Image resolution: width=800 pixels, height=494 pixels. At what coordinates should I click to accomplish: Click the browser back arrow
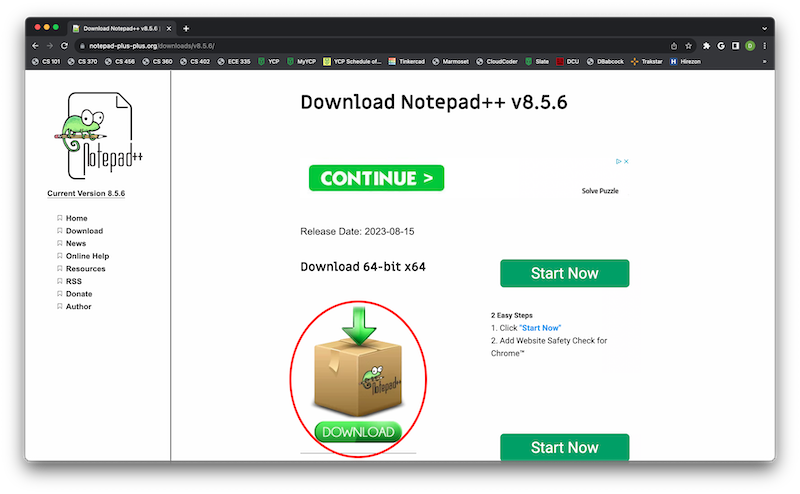[x=35, y=46]
